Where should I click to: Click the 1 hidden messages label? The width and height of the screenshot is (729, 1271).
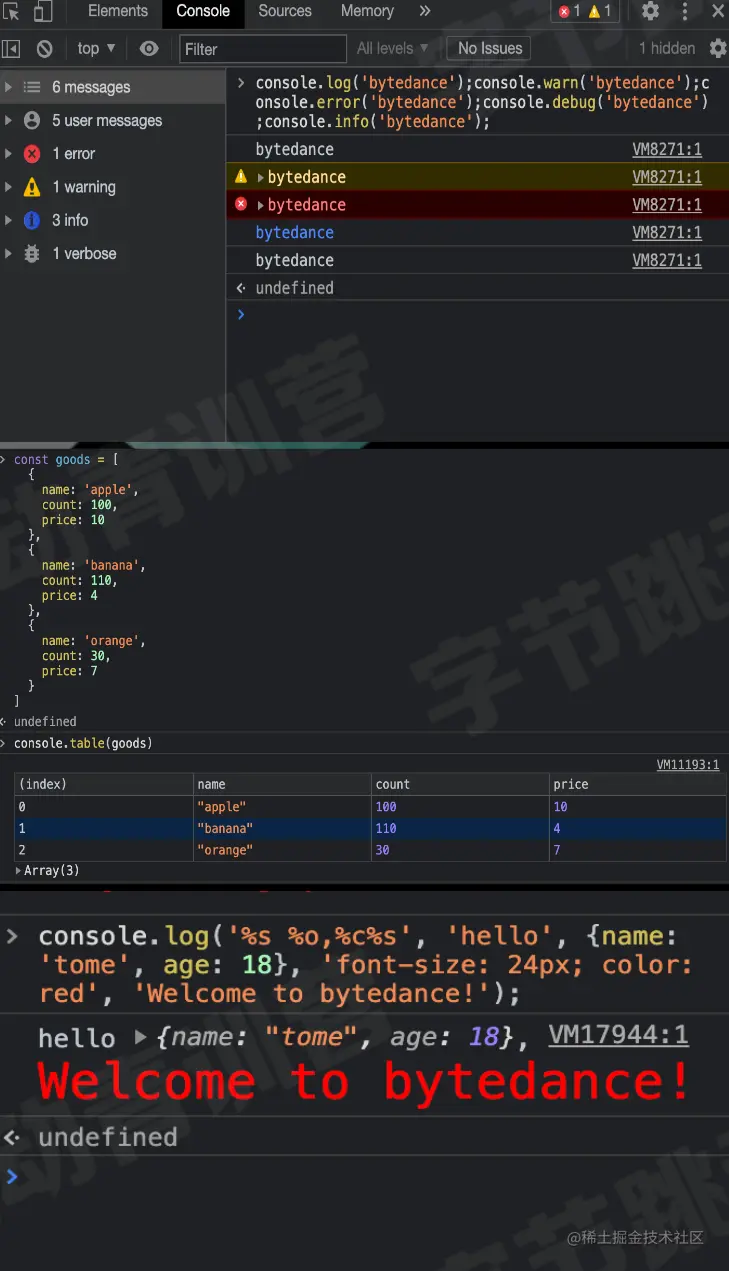pos(667,48)
